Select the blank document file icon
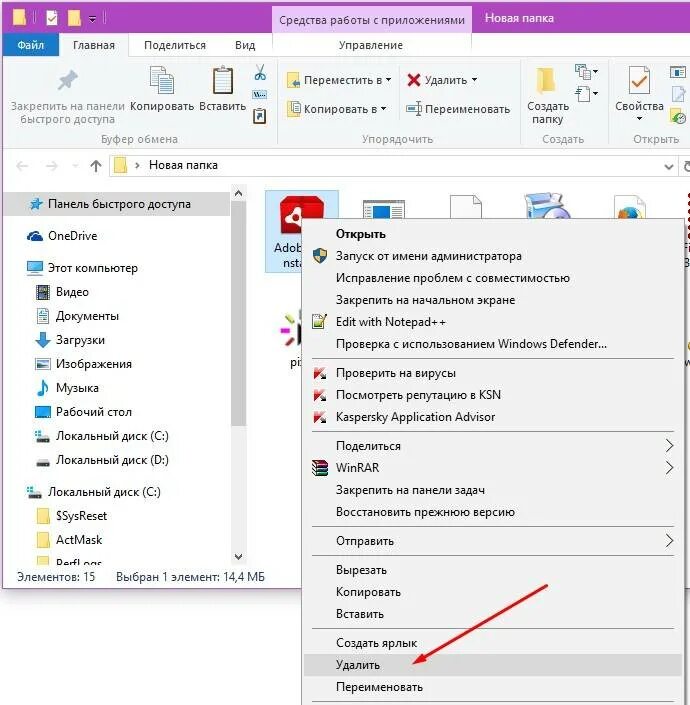This screenshot has height=705, width=690. click(466, 207)
